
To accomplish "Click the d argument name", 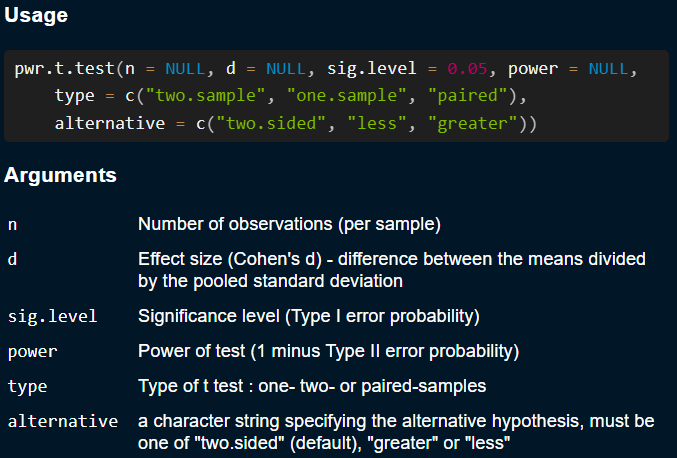I will (12, 260).
